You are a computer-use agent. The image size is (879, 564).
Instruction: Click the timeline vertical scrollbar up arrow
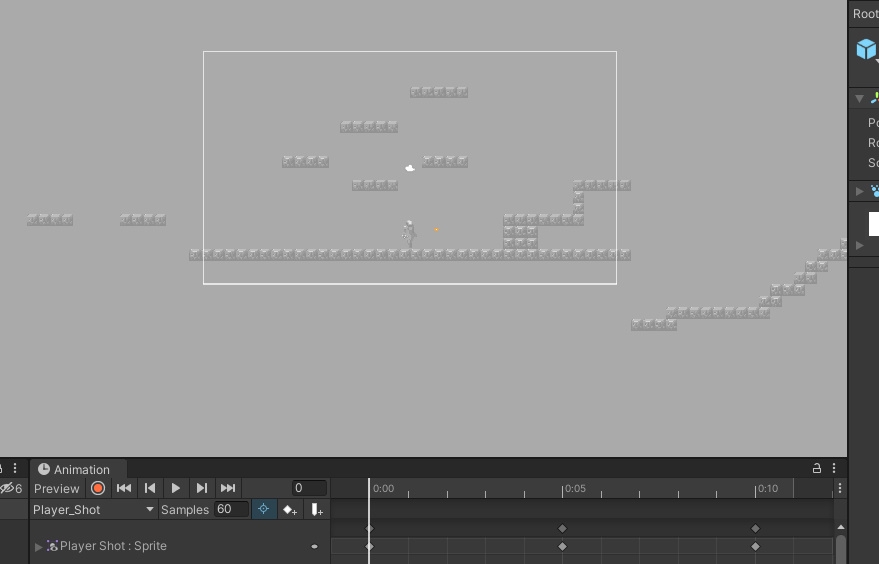pos(840,527)
